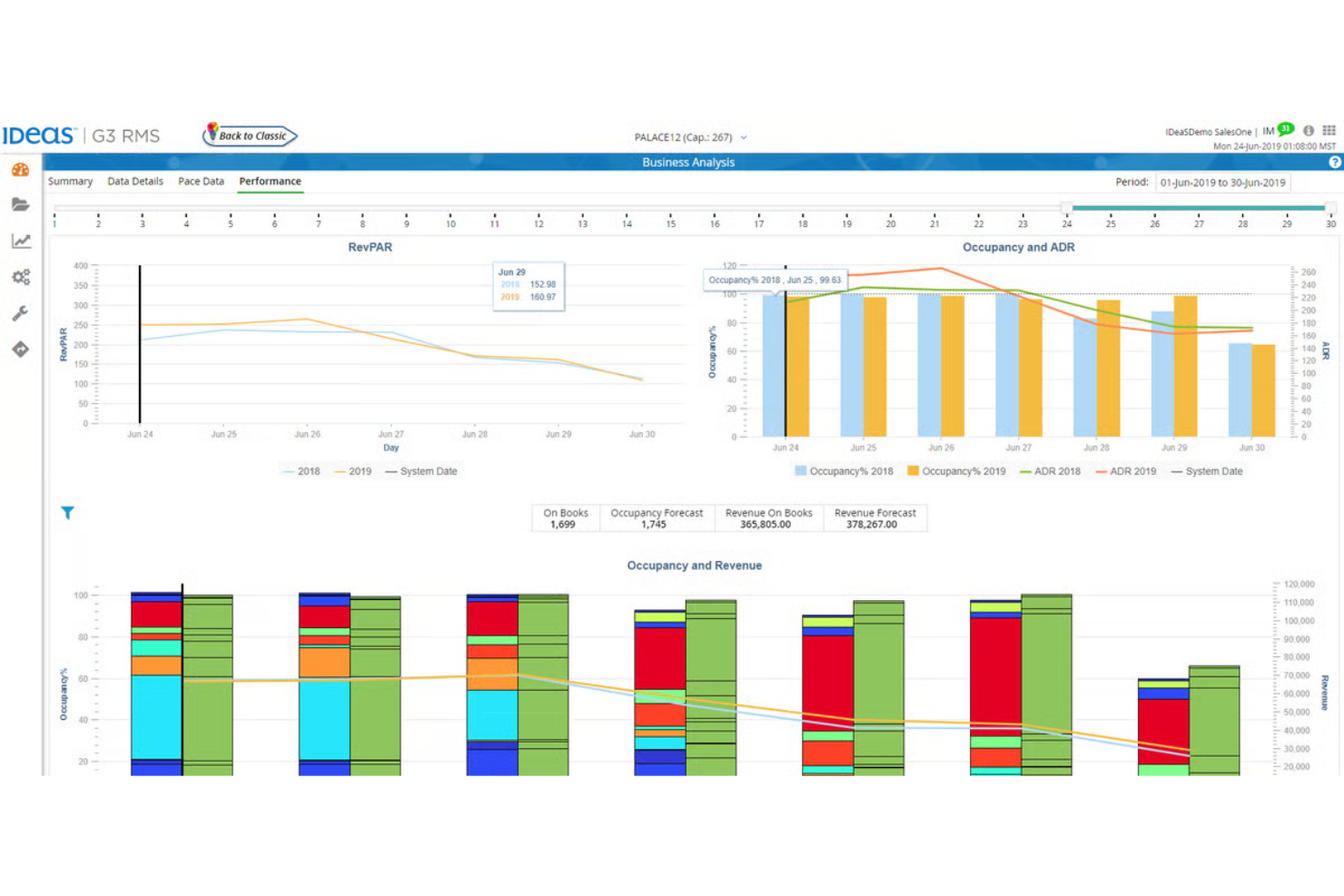
Task: Toggle Occupancy% 2019 legend item
Action: pyautogui.click(x=956, y=472)
